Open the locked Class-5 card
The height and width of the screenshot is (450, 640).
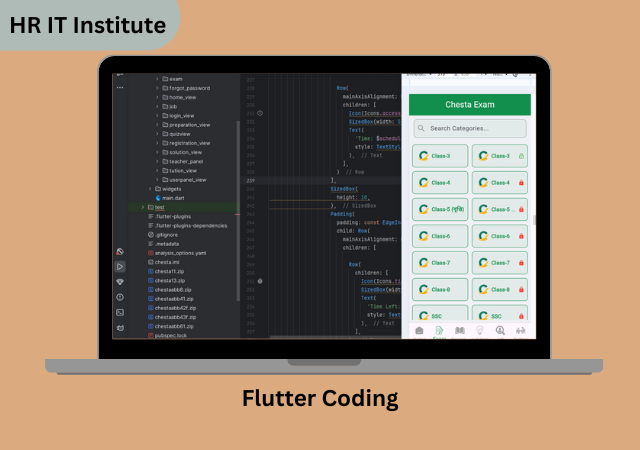tap(500, 209)
